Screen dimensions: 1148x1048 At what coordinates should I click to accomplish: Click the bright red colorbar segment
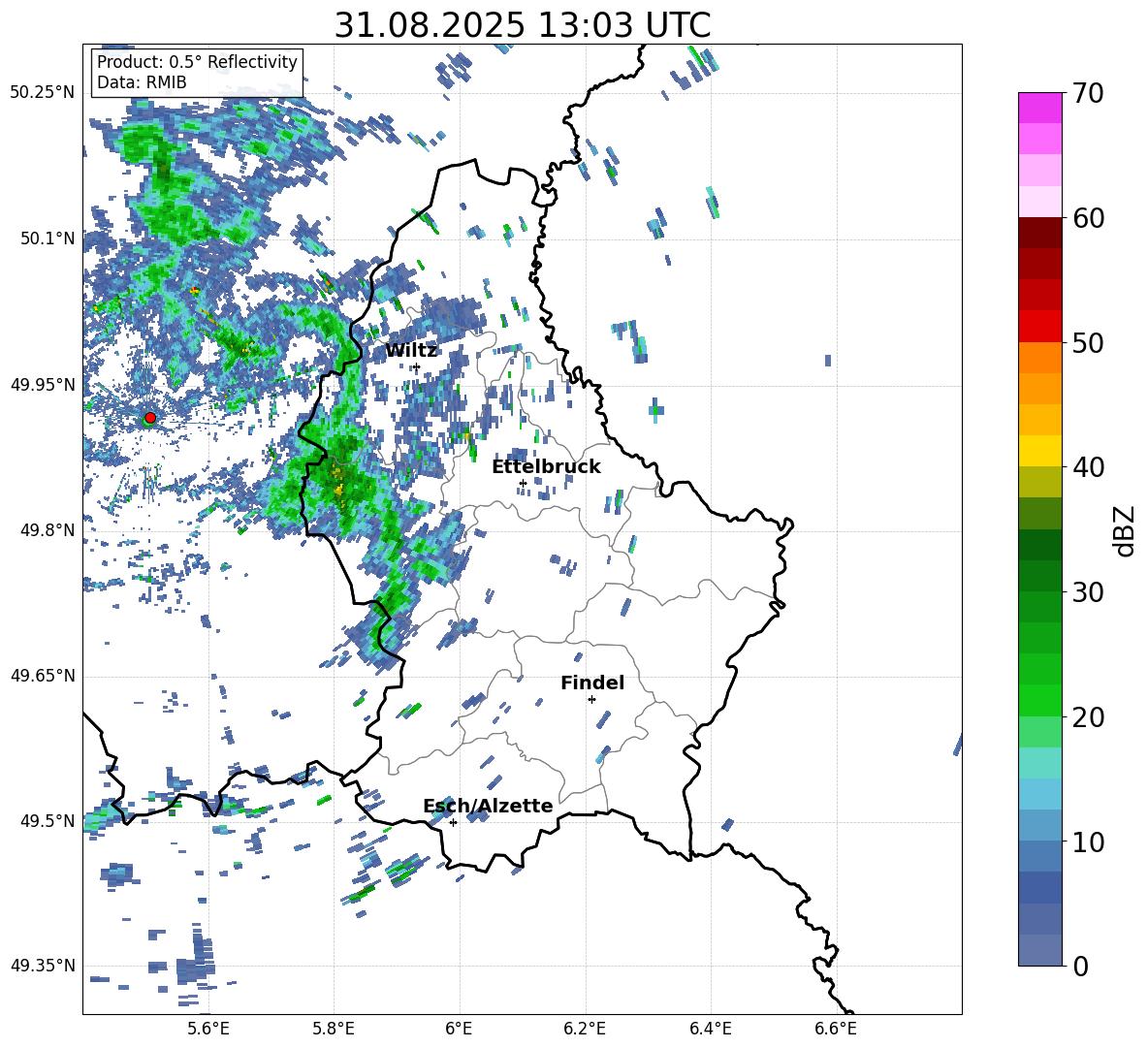(x=1039, y=327)
